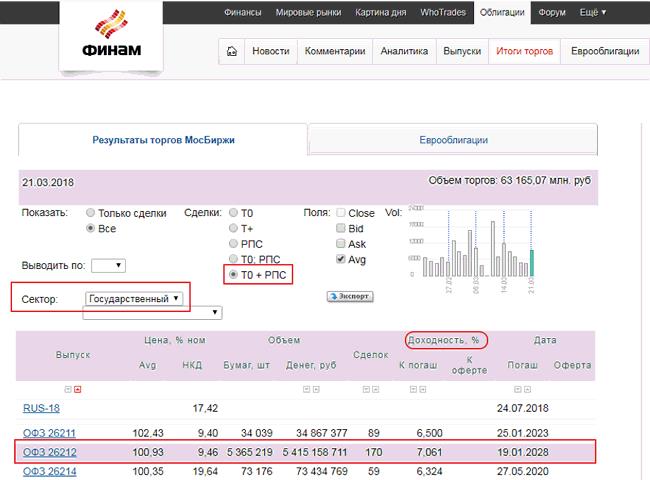650x480 pixels.
Task: Click the first sort arrow under Сделок column
Action: (x=366, y=389)
